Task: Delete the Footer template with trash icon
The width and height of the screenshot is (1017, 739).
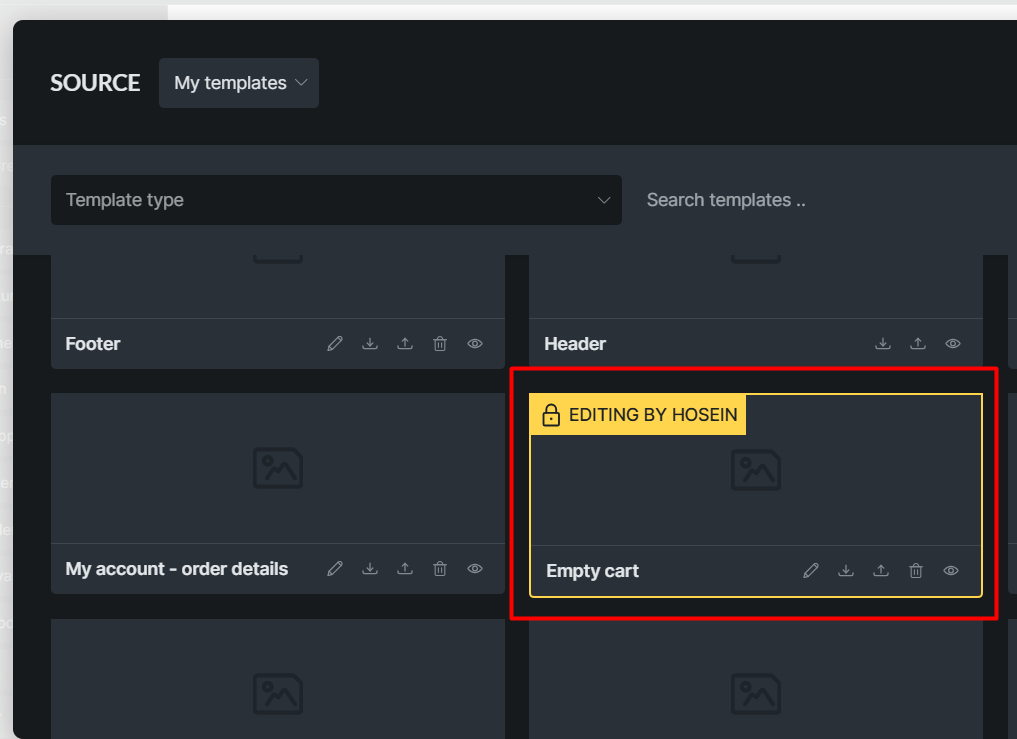Action: tap(440, 344)
